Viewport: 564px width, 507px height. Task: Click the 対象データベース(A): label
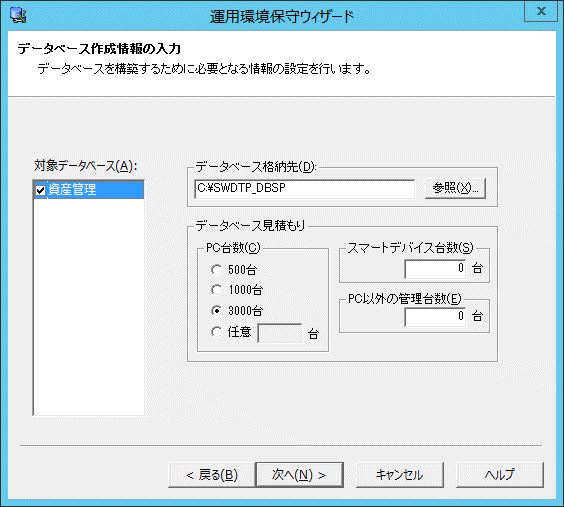point(86,166)
